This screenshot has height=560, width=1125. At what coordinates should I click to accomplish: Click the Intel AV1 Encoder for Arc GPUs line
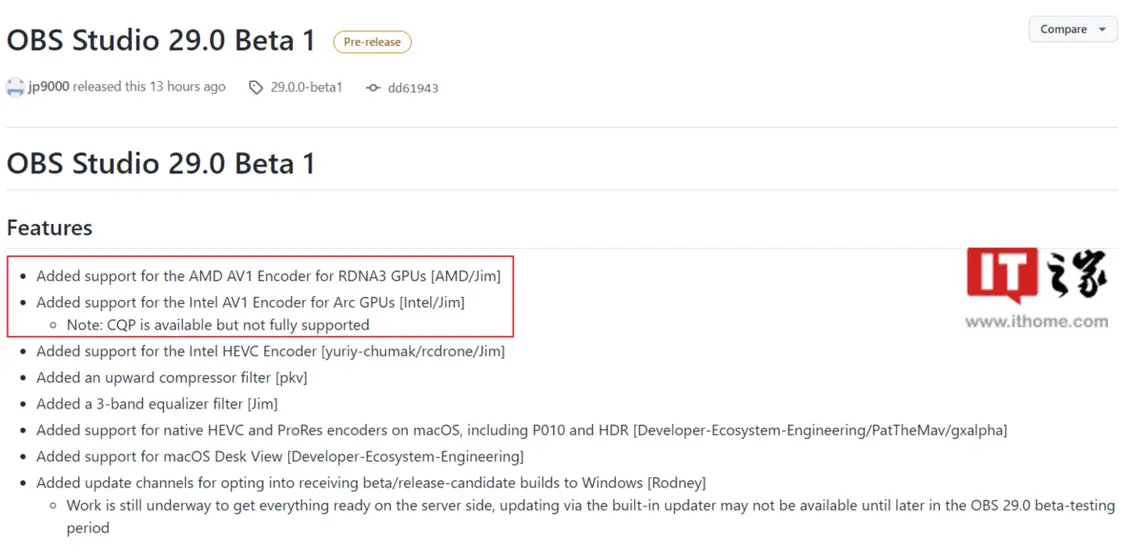pyautogui.click(x=250, y=303)
